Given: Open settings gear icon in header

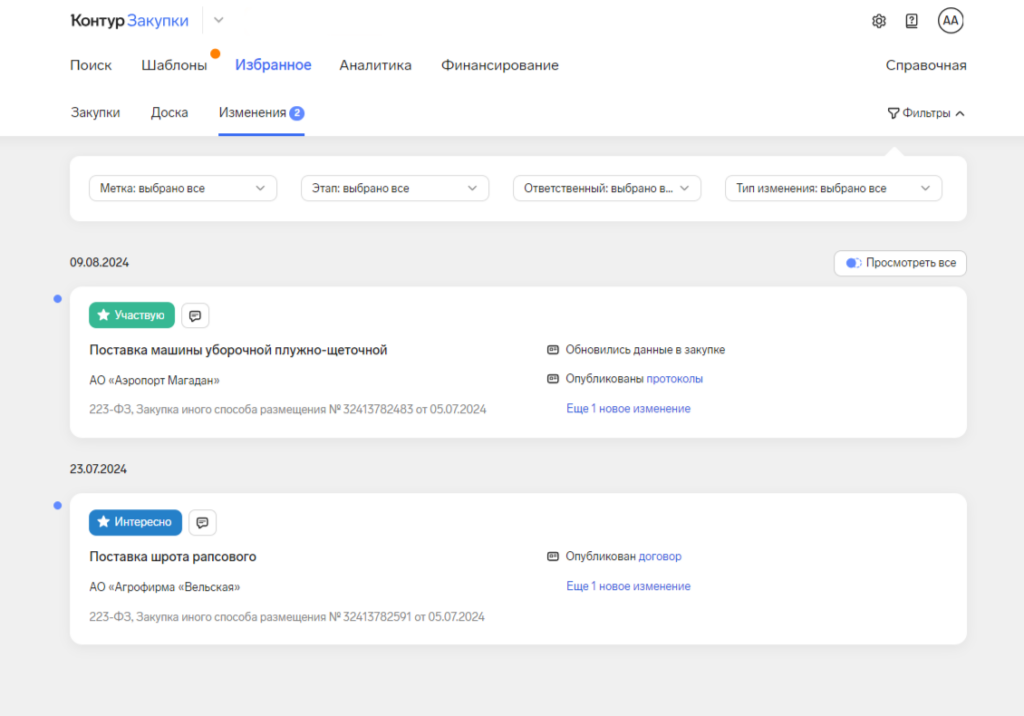Looking at the screenshot, I should click(879, 21).
